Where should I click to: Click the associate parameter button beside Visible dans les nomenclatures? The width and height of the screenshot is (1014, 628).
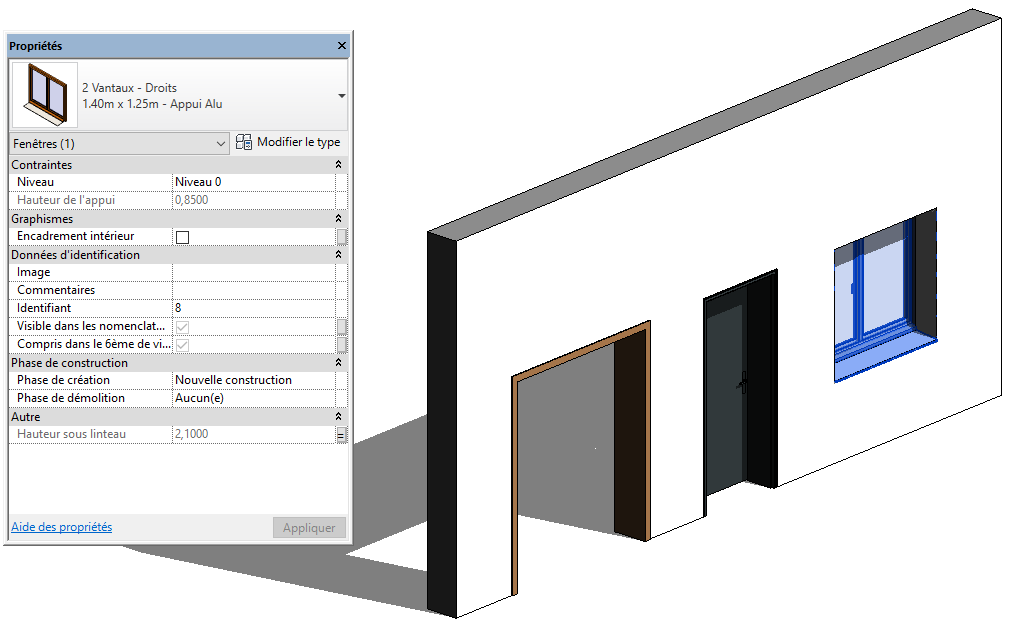(x=341, y=327)
